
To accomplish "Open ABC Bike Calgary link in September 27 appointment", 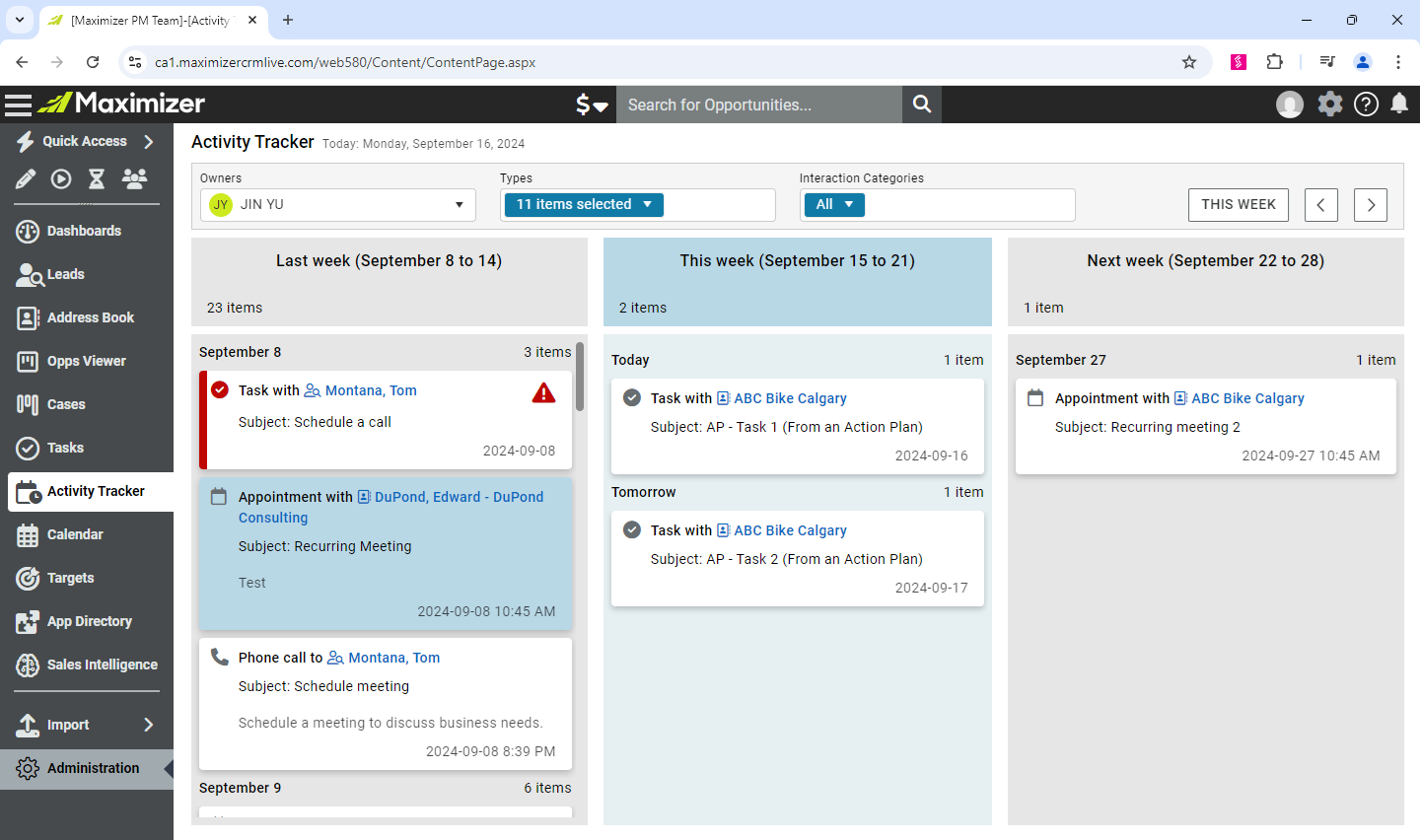I will tap(1247, 398).
